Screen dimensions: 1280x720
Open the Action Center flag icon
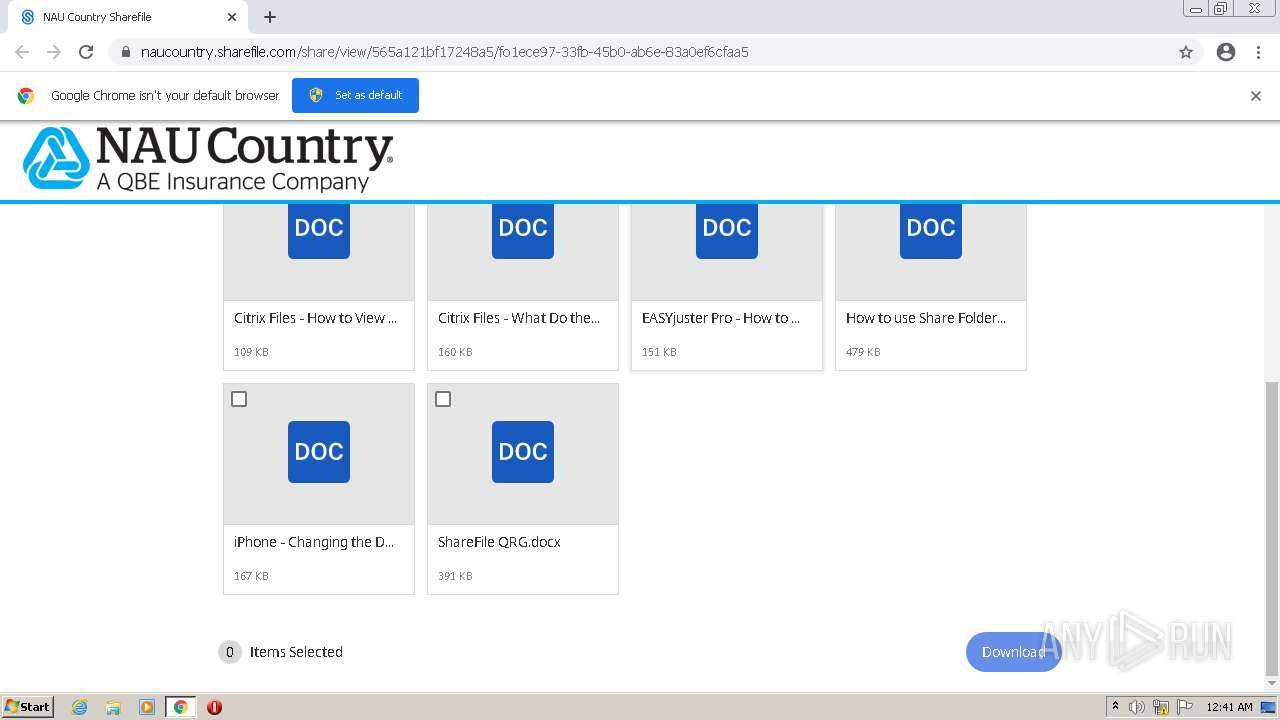(1185, 707)
